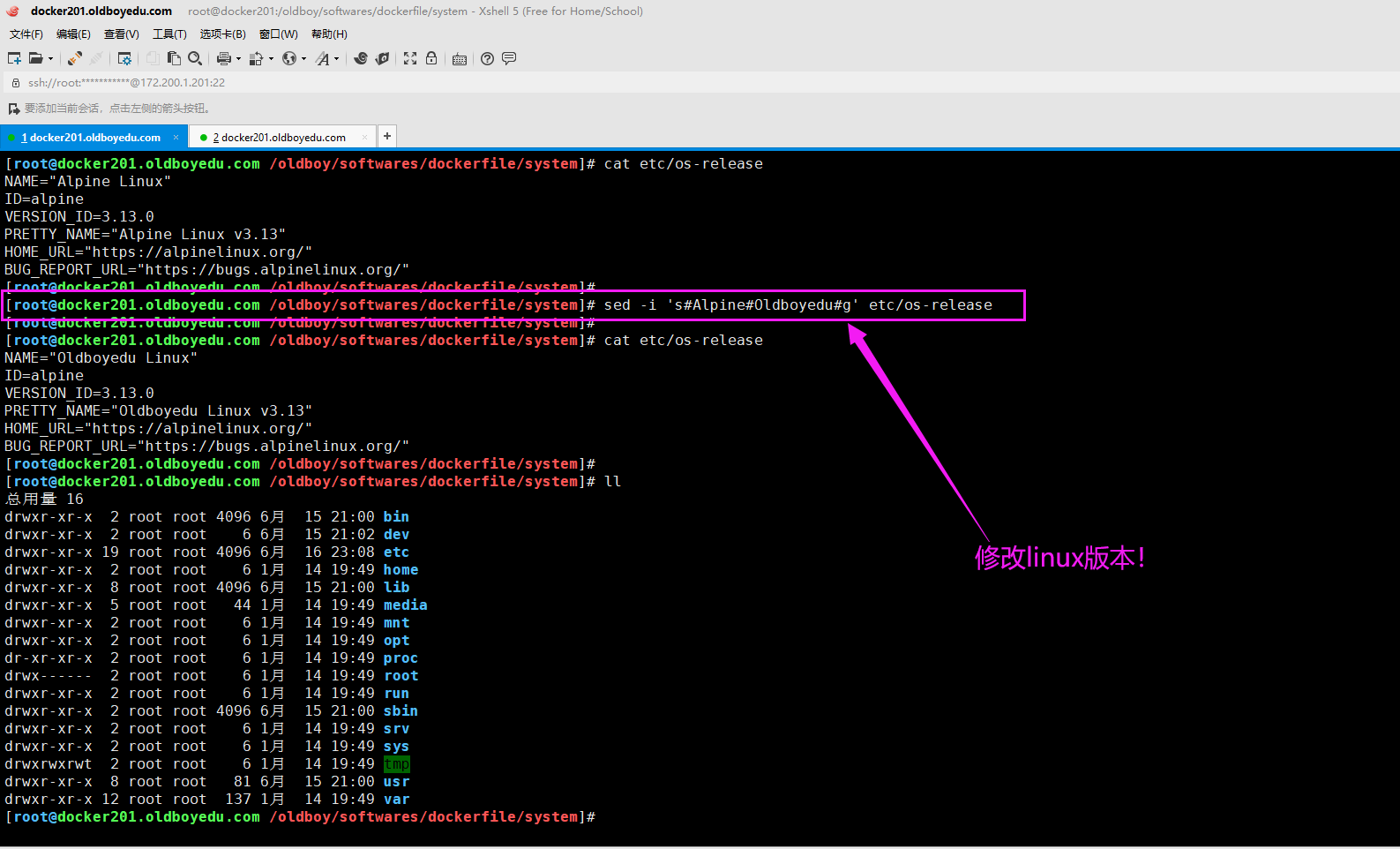Image resolution: width=1400 pixels, height=849 pixels.
Task: Open the 选项卡(B) menu
Action: [222, 34]
